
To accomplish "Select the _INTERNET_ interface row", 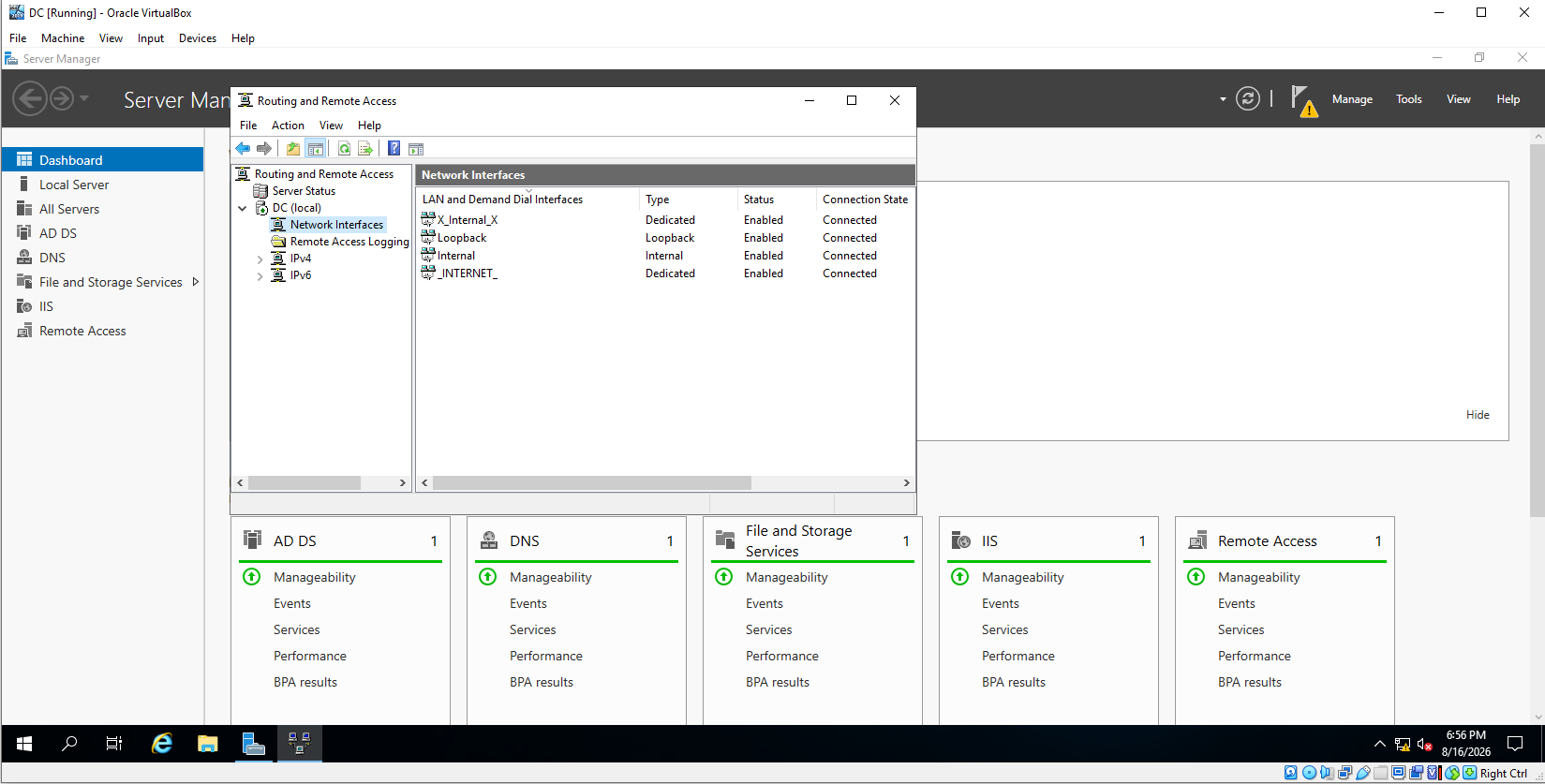I will (664, 274).
